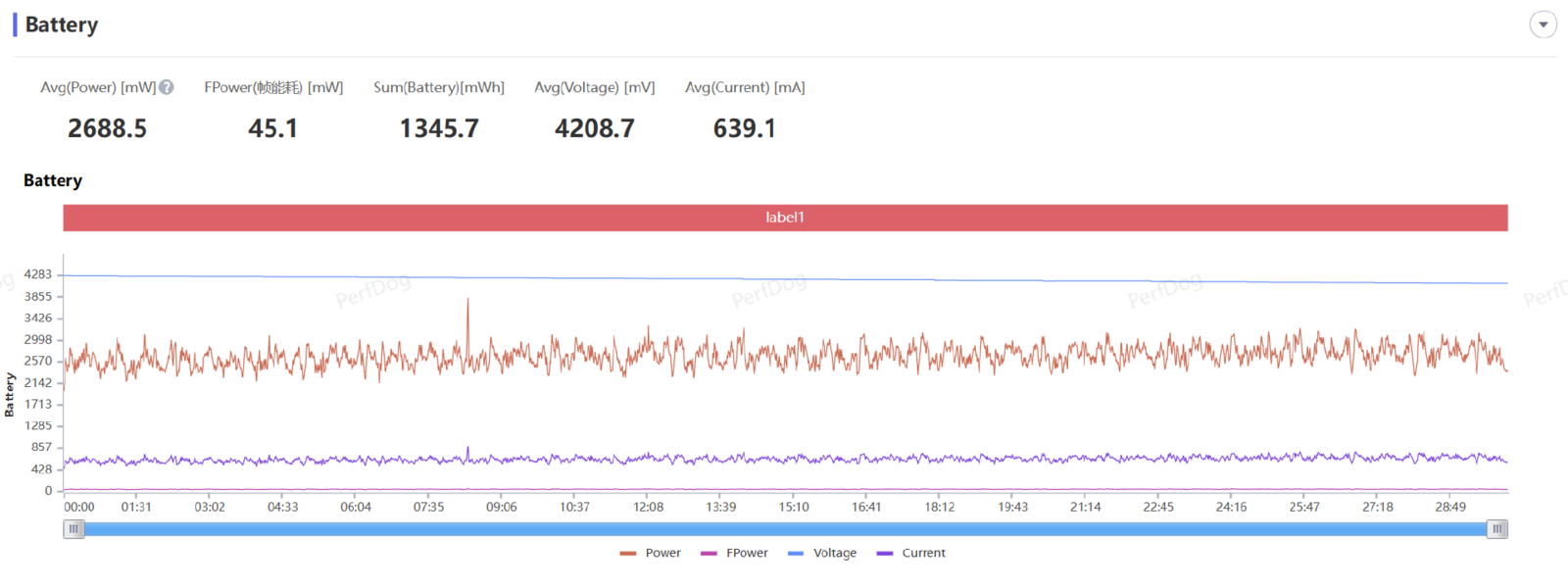Select the red label1 bar

point(785,218)
